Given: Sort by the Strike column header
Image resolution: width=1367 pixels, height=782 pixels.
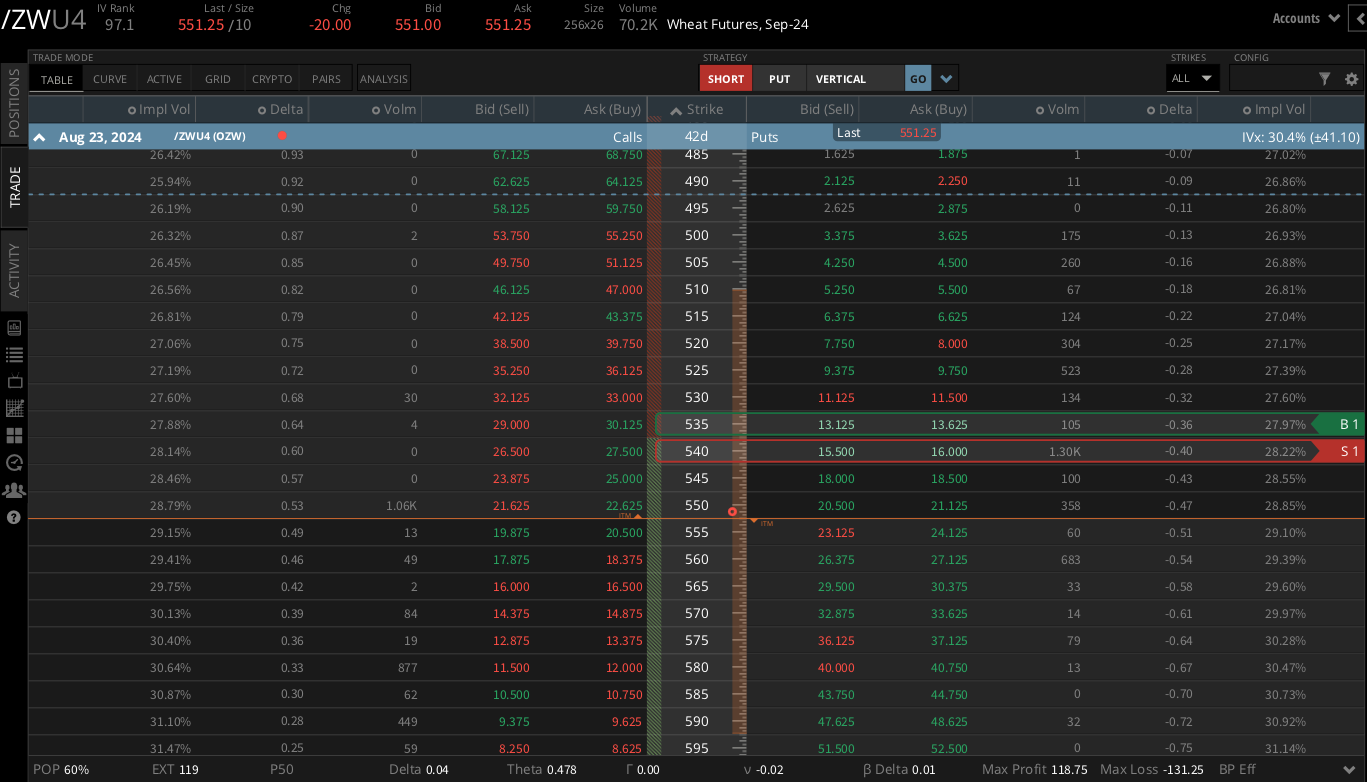Looking at the screenshot, I should [x=697, y=110].
